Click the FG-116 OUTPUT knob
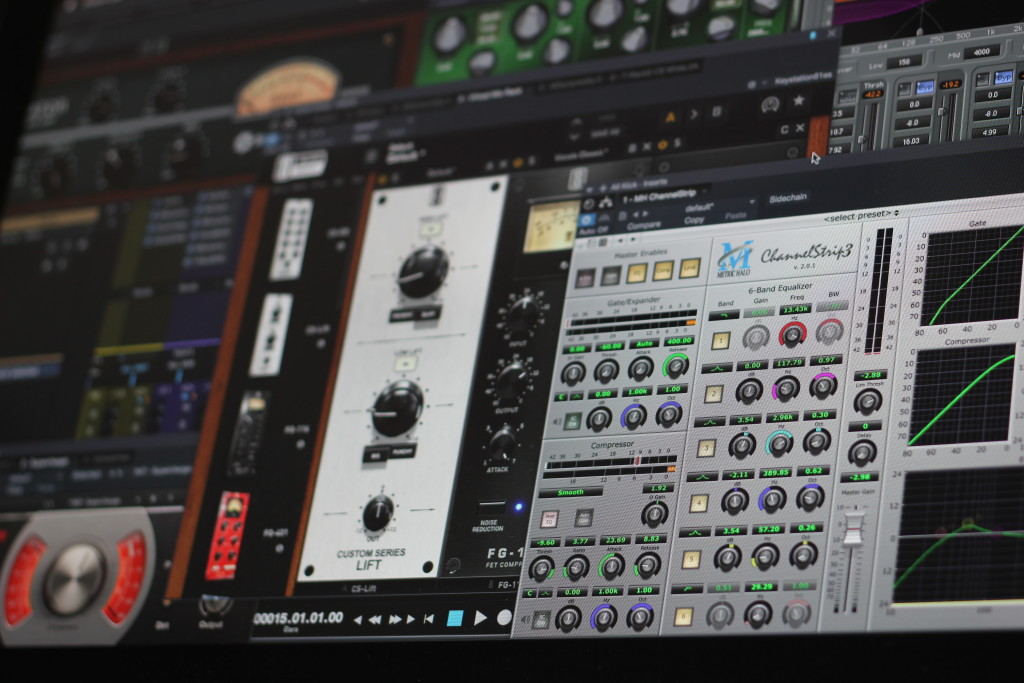The width and height of the screenshot is (1024, 683). pos(512,379)
